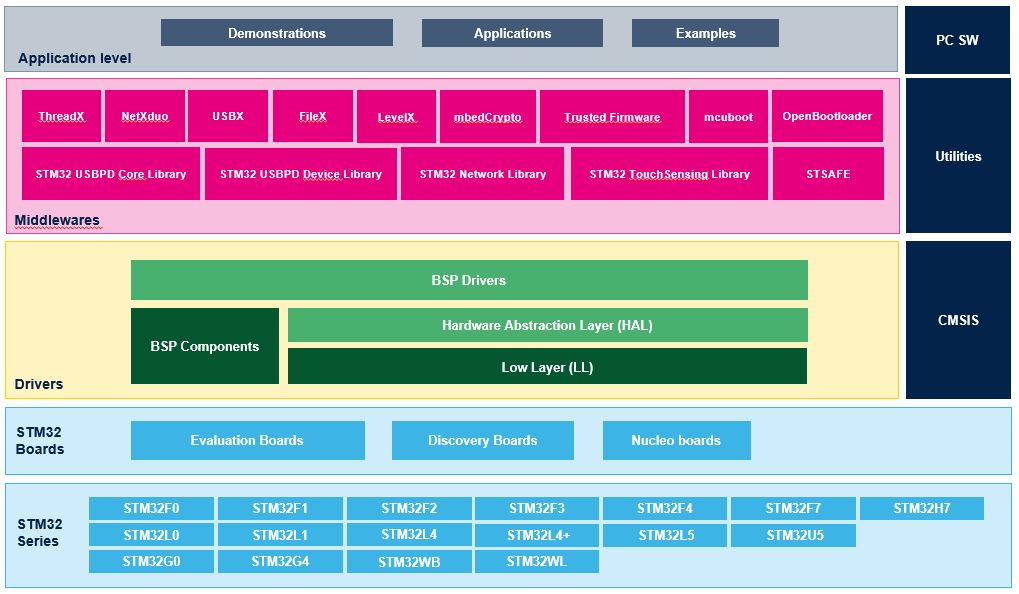
Task: Select the BSP Components block
Action: coord(204,346)
